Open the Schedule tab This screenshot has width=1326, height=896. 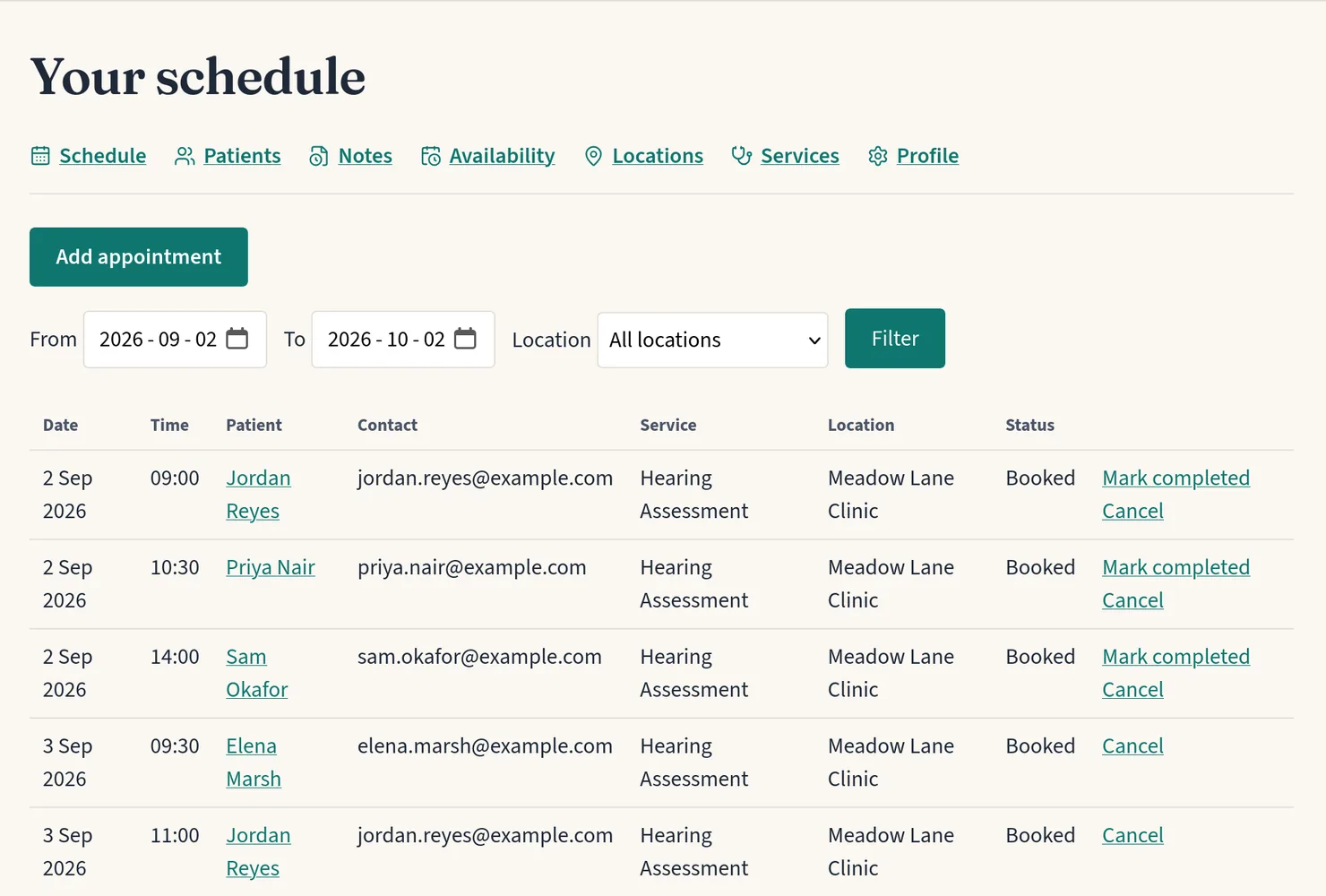click(x=102, y=156)
